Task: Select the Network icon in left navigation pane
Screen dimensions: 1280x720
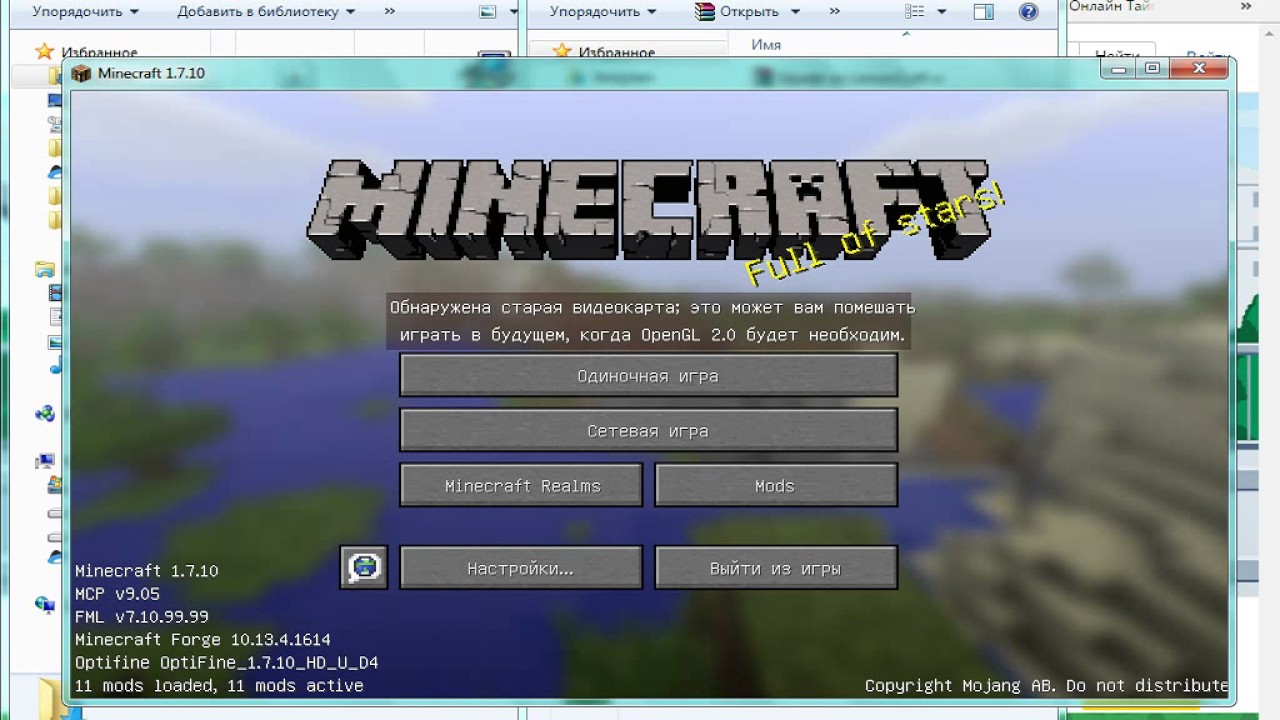Action: pos(44,604)
